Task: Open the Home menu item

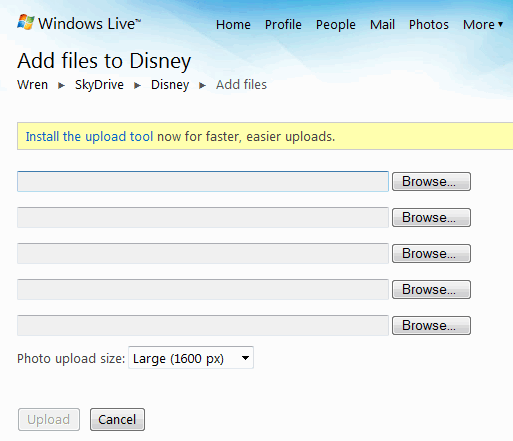Action: 233,25
